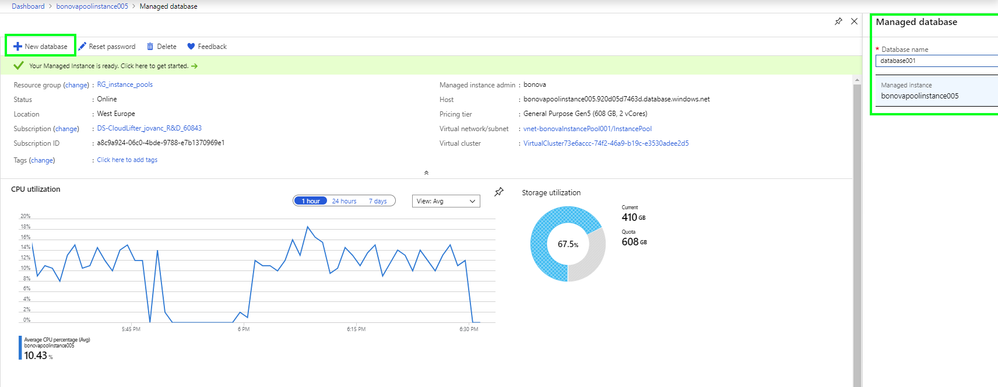Click the Reset password pencil button

point(107,46)
